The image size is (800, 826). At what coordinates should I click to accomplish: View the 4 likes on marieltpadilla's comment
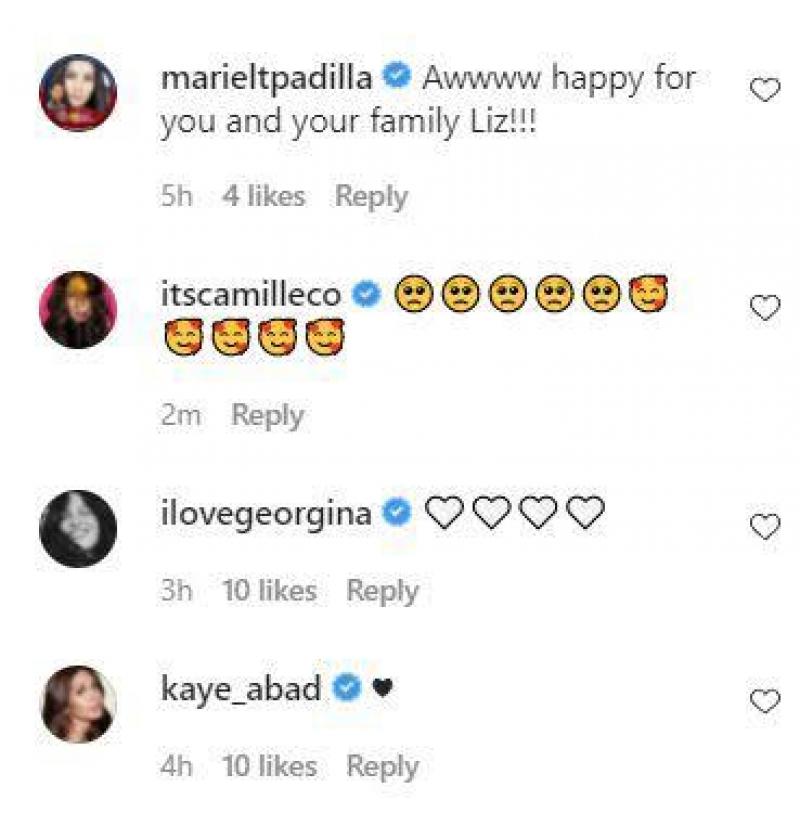tap(264, 197)
